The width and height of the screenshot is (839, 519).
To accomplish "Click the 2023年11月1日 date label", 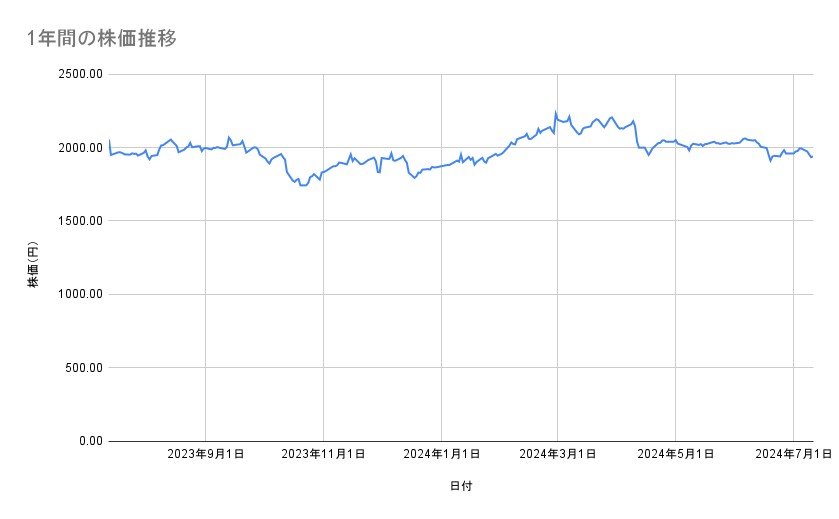I will (323, 455).
